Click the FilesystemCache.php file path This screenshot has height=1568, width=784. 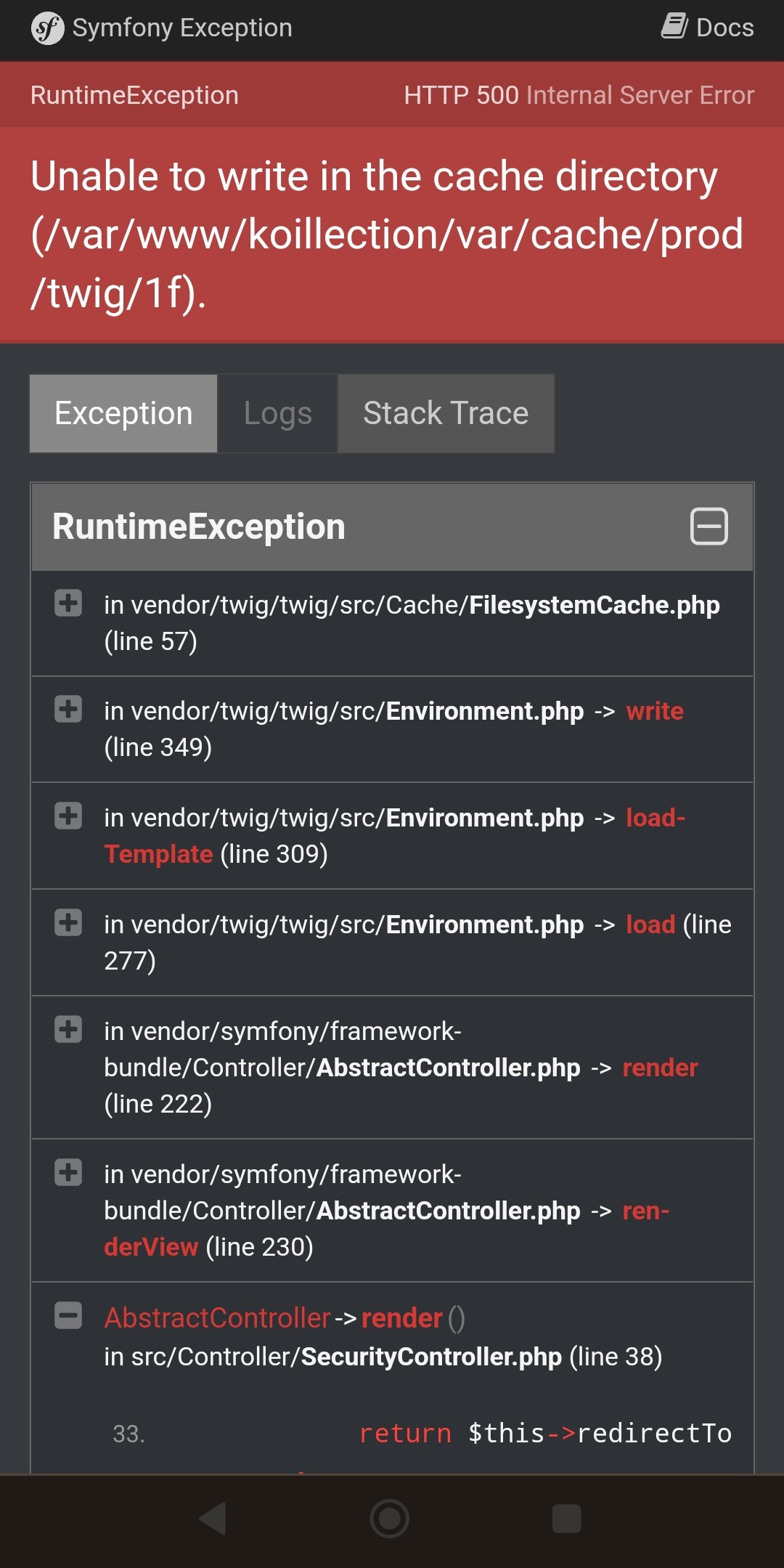click(412, 605)
